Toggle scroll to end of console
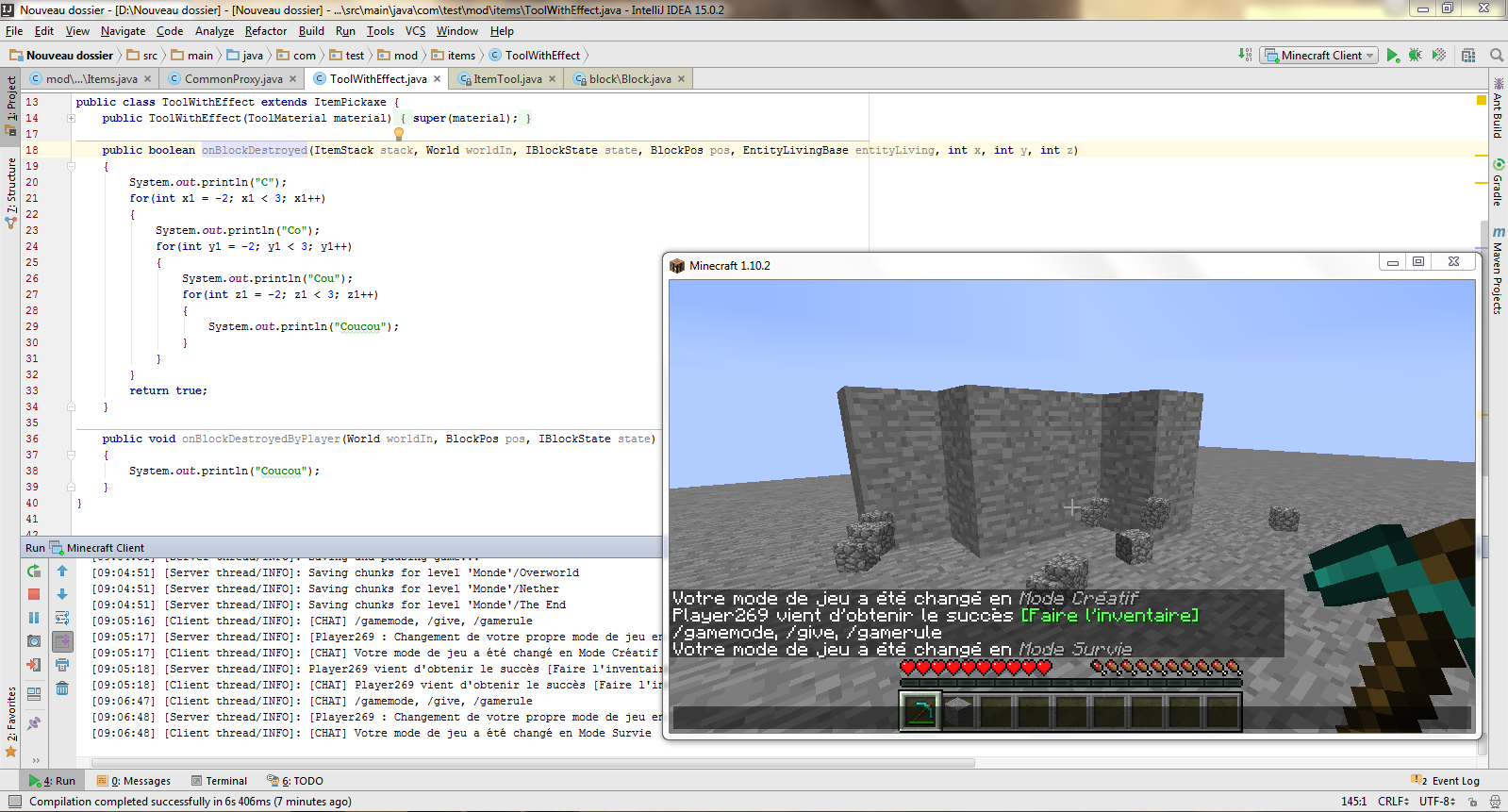The image size is (1508, 812). 62,641
